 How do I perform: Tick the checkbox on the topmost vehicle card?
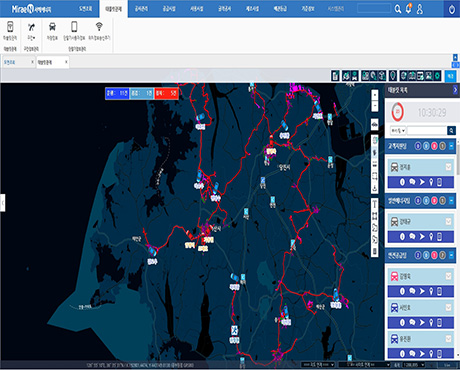448,167
